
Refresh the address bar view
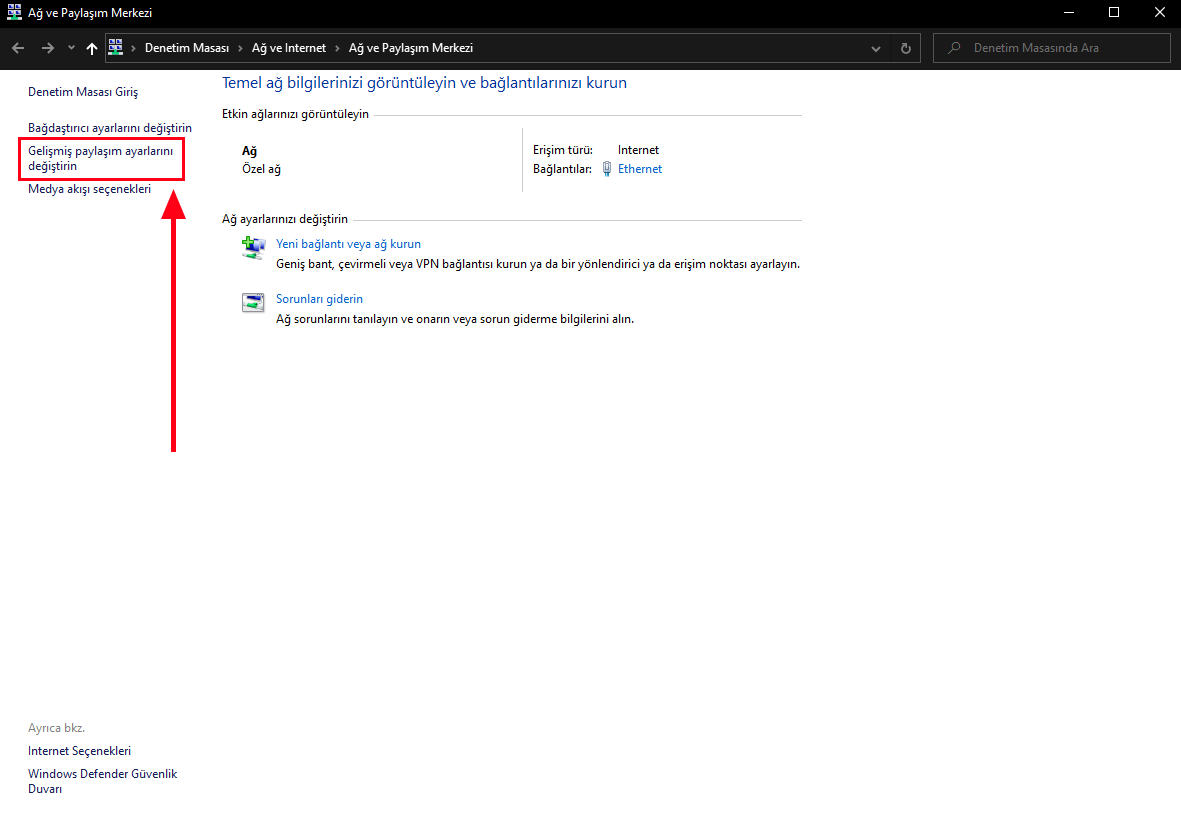pyautogui.click(x=906, y=48)
